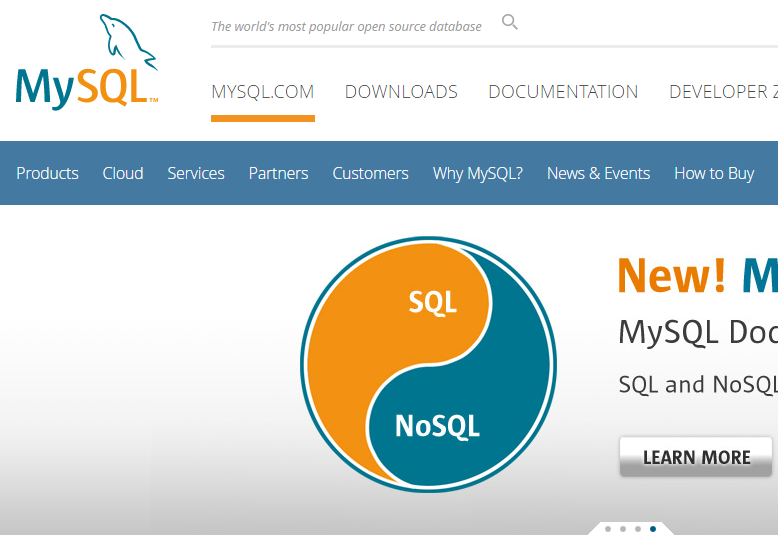Select the third carousel slide dot
This screenshot has width=778, height=553.
click(638, 529)
